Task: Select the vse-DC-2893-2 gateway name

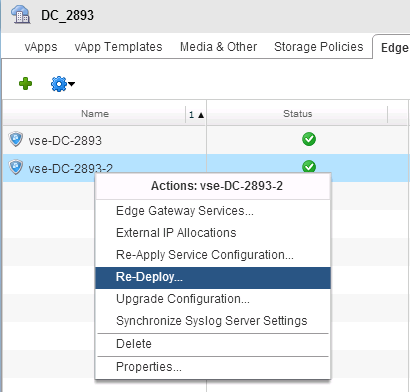Action: [x=70, y=168]
